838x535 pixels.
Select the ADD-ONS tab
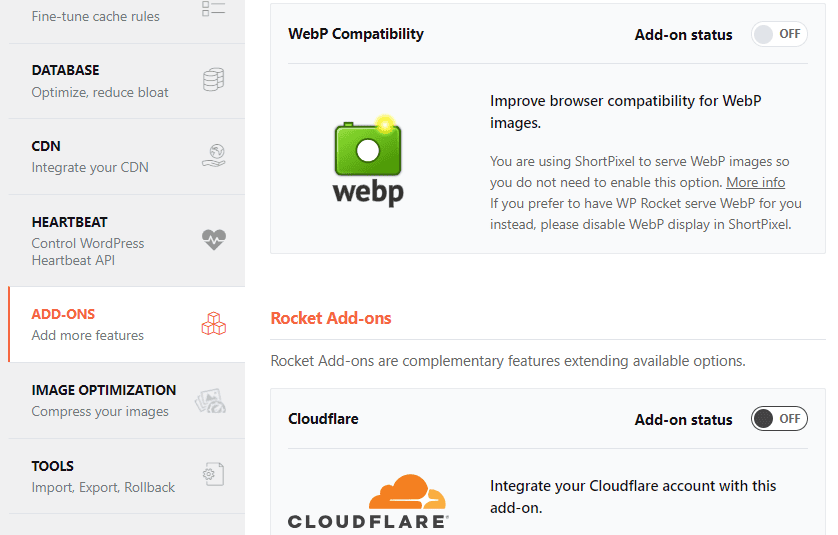pos(127,324)
